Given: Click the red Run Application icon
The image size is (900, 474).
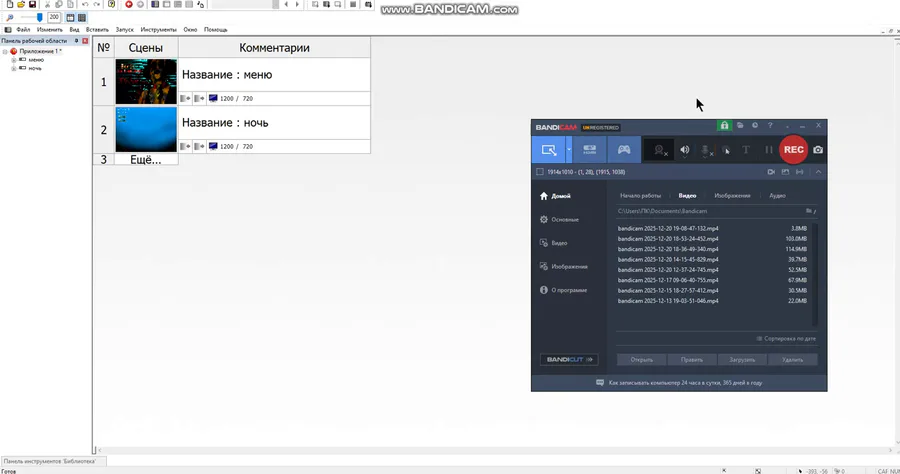Looking at the screenshot, I should pyautogui.click(x=129, y=4).
